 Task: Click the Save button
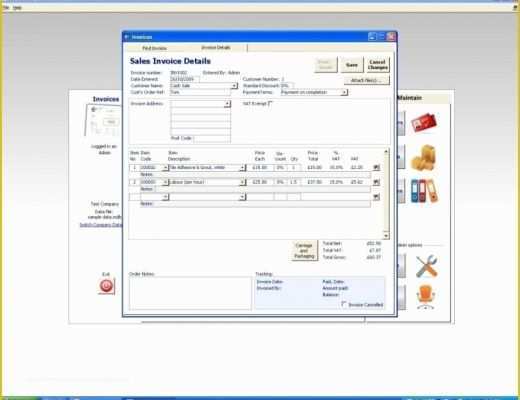[x=352, y=65]
